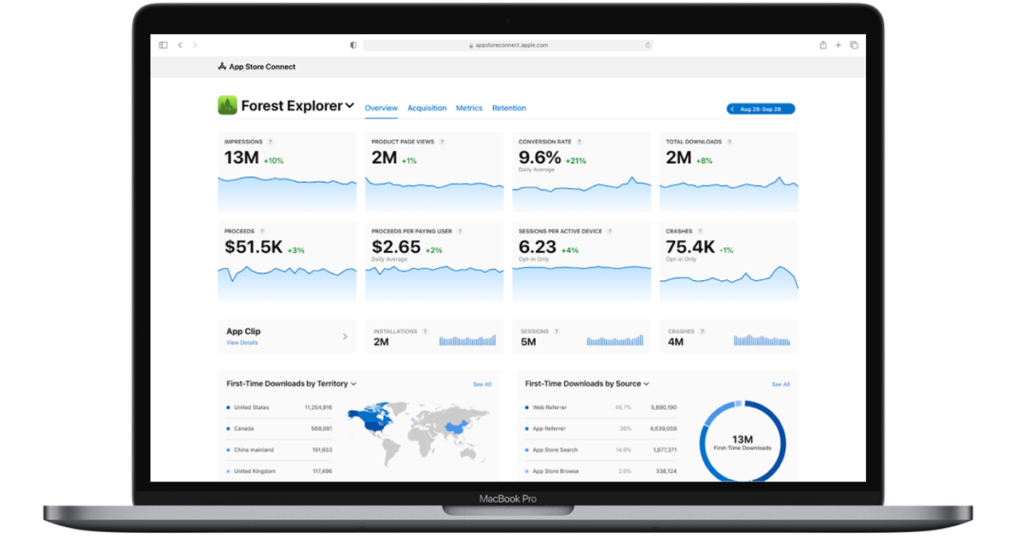The width and height of the screenshot is (1024, 538).
Task: Open the Impressions 13M chart card
Action: point(287,172)
